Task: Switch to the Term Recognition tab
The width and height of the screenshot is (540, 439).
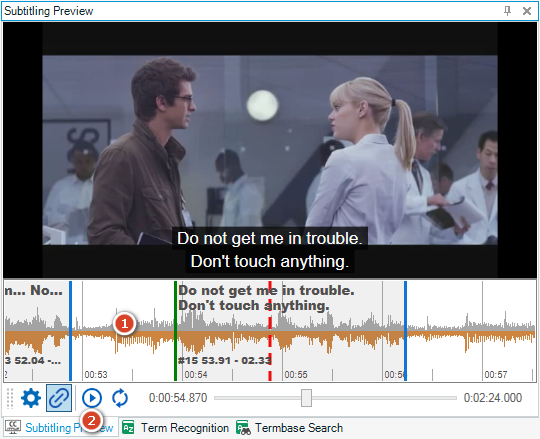Action: click(176, 428)
